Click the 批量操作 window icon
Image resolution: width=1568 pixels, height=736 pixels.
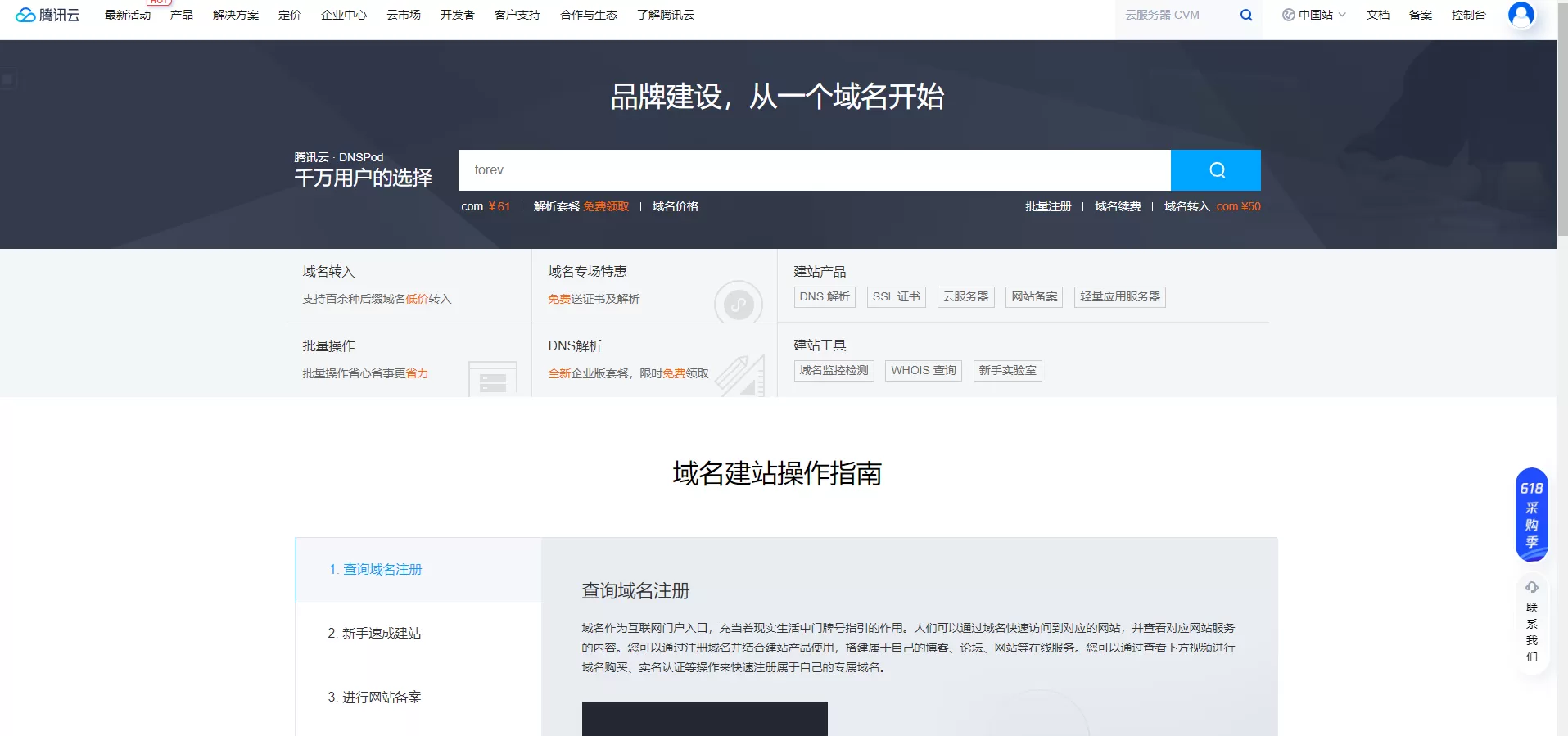[493, 379]
